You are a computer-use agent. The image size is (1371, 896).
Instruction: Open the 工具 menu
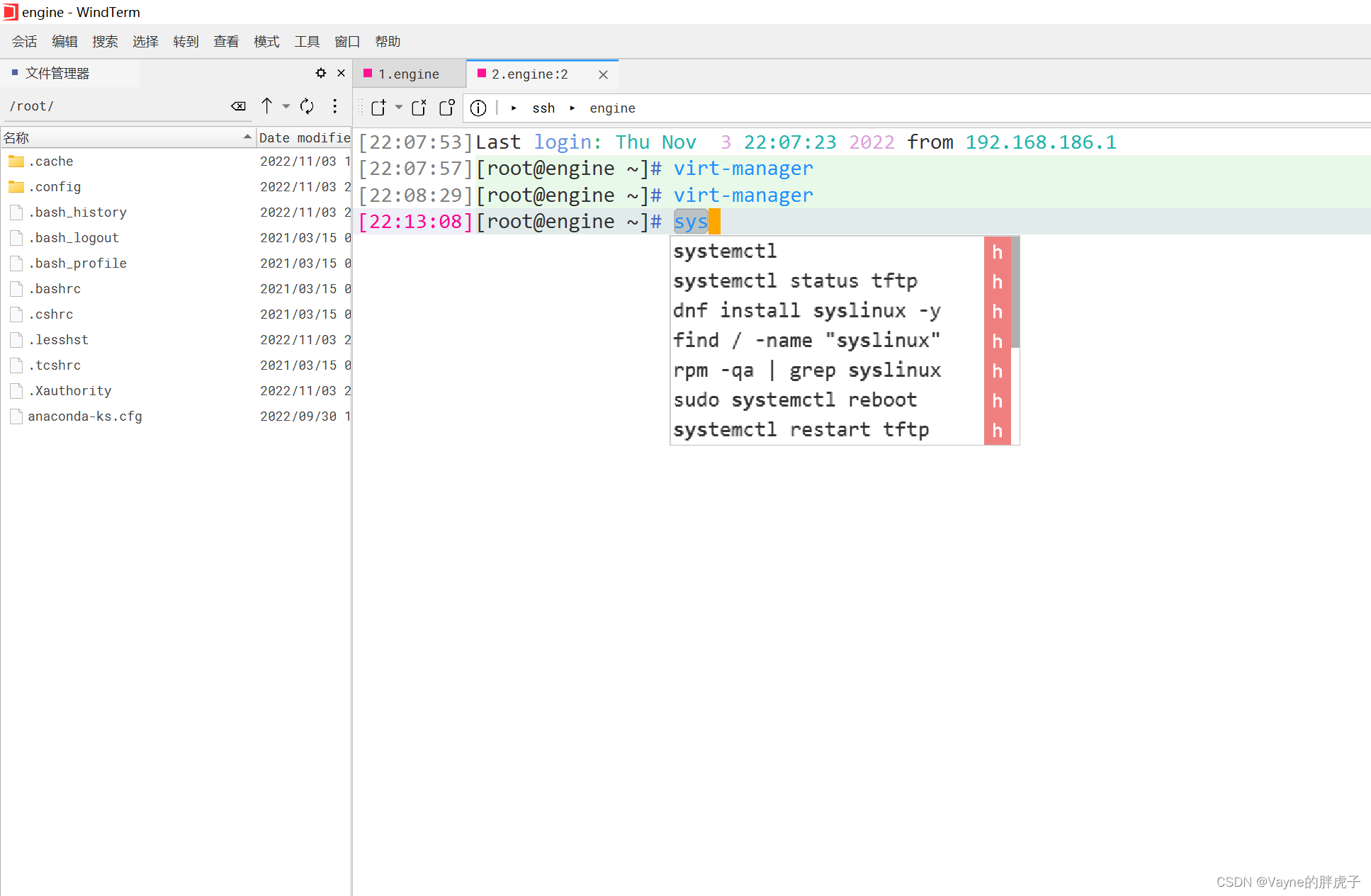(x=307, y=42)
